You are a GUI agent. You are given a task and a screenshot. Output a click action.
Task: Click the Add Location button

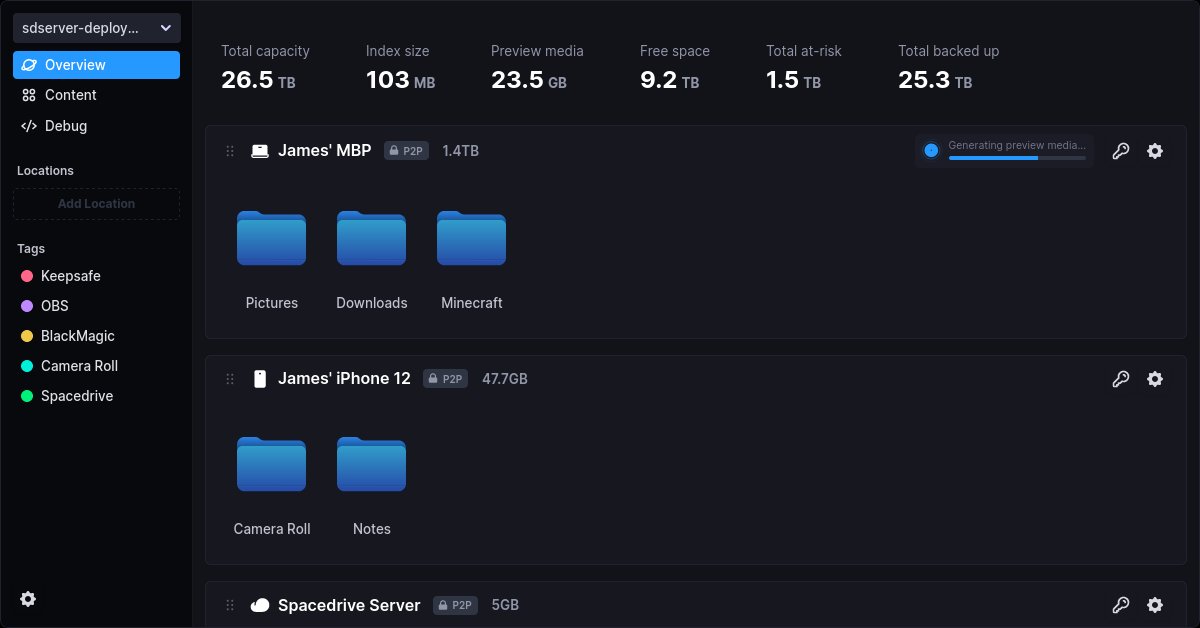97,204
